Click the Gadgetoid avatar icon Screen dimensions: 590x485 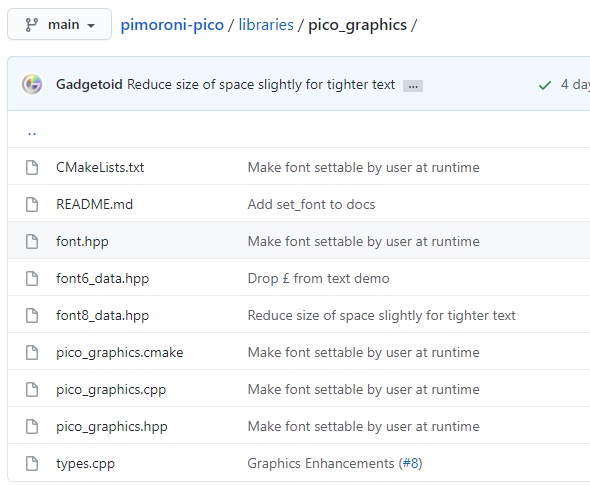(x=32, y=84)
